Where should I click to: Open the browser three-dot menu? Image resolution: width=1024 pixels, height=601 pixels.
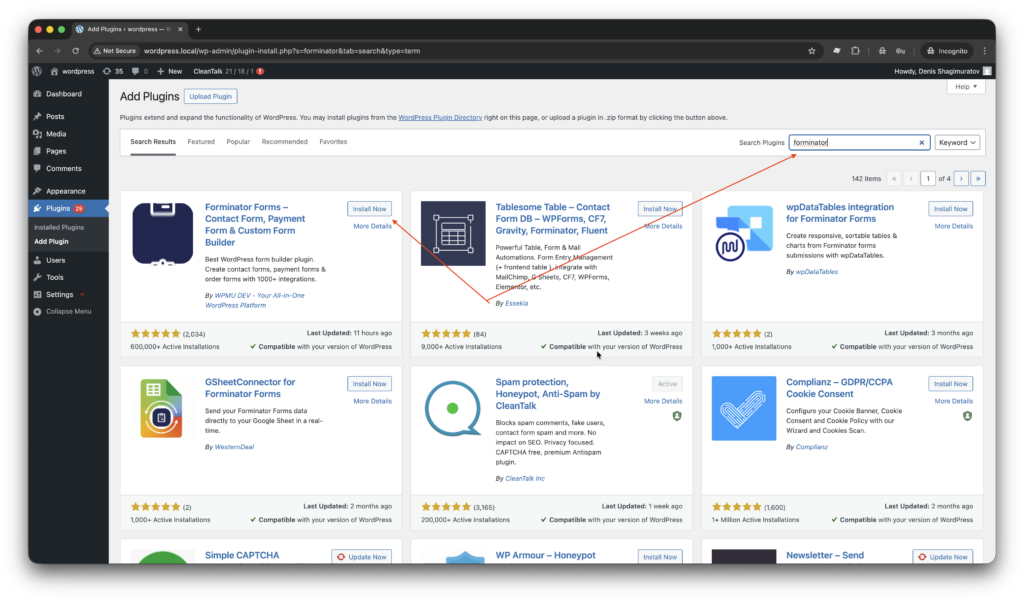tap(984, 49)
